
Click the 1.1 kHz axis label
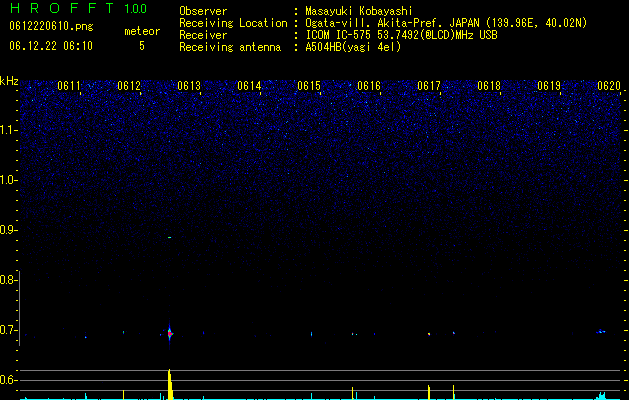(8, 130)
